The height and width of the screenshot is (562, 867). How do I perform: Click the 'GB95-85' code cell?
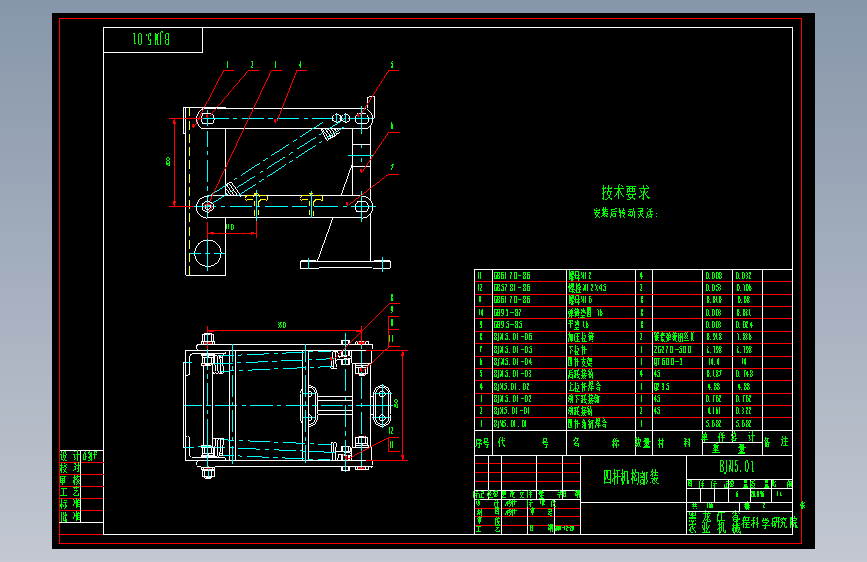click(508, 325)
